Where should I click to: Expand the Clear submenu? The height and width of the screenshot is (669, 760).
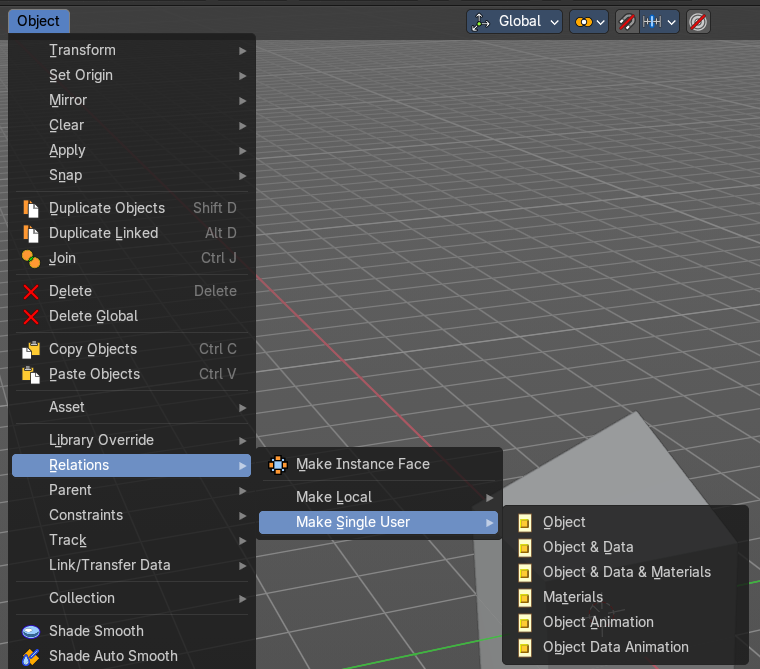tap(131, 125)
